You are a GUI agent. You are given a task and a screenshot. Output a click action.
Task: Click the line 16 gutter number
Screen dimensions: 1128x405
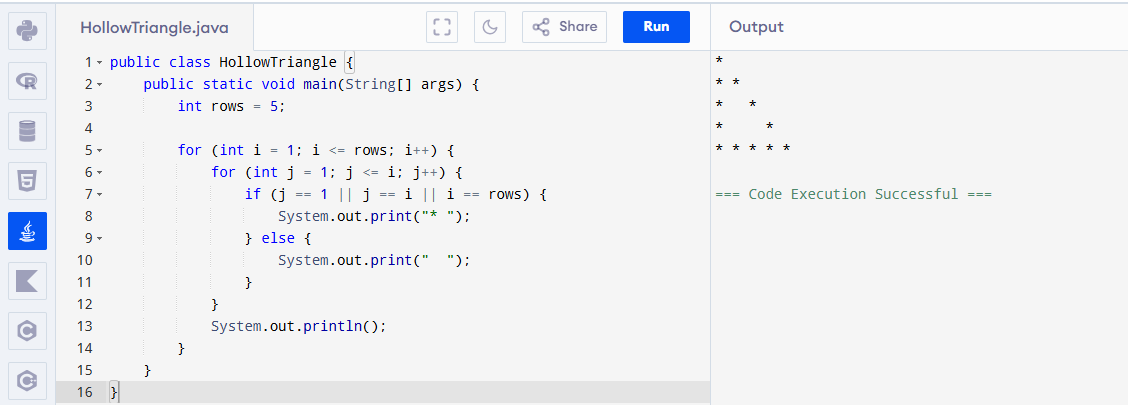point(85,392)
